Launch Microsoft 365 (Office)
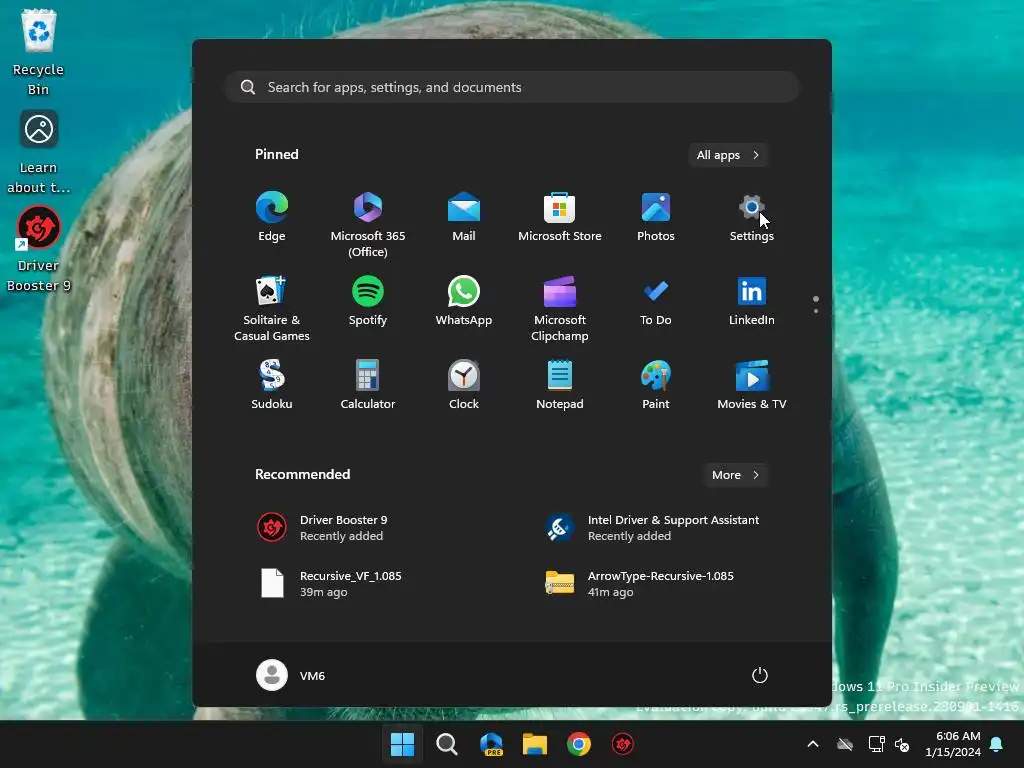This screenshot has height=768, width=1024. pyautogui.click(x=368, y=224)
